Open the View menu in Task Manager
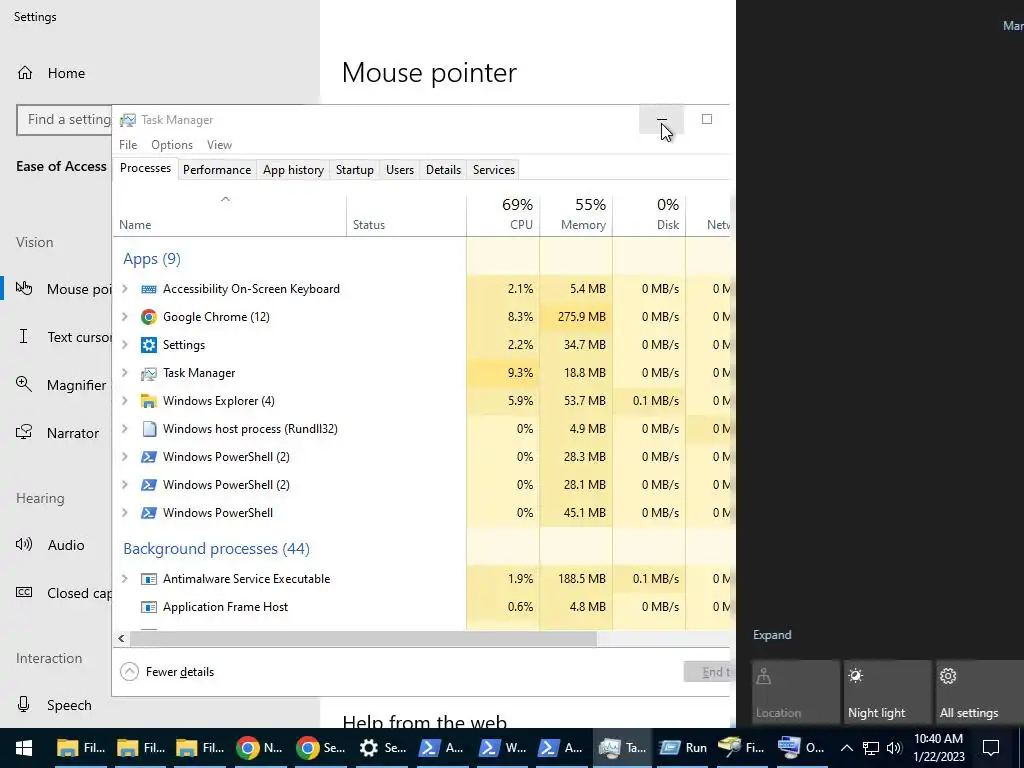This screenshot has height=768, width=1024. [x=219, y=145]
